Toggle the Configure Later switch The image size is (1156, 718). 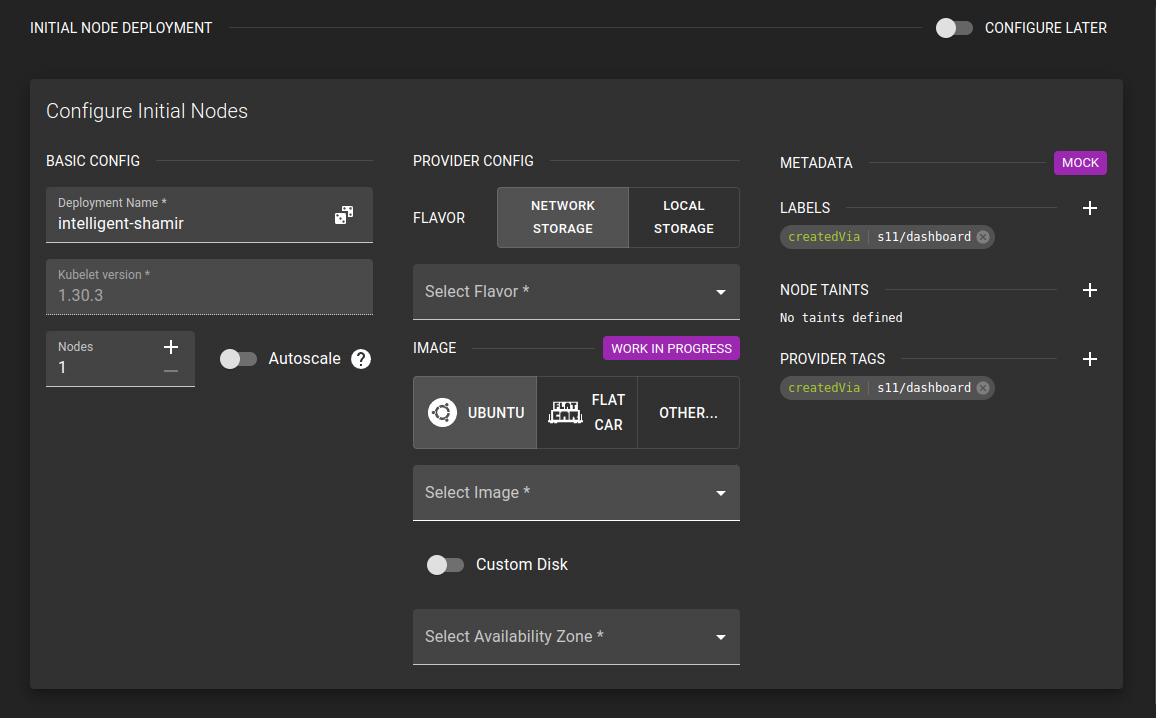pos(953,28)
